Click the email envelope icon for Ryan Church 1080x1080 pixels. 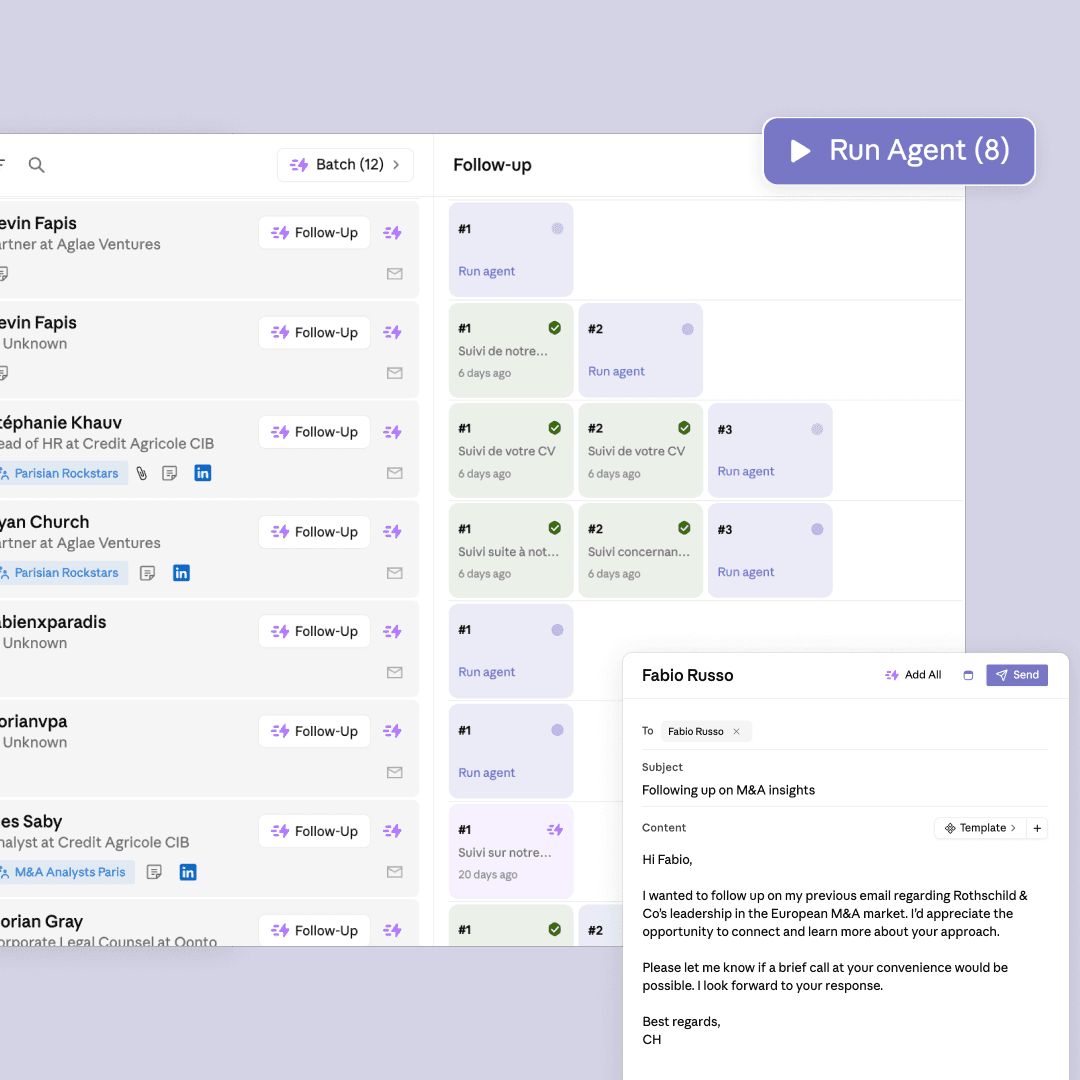click(x=394, y=573)
